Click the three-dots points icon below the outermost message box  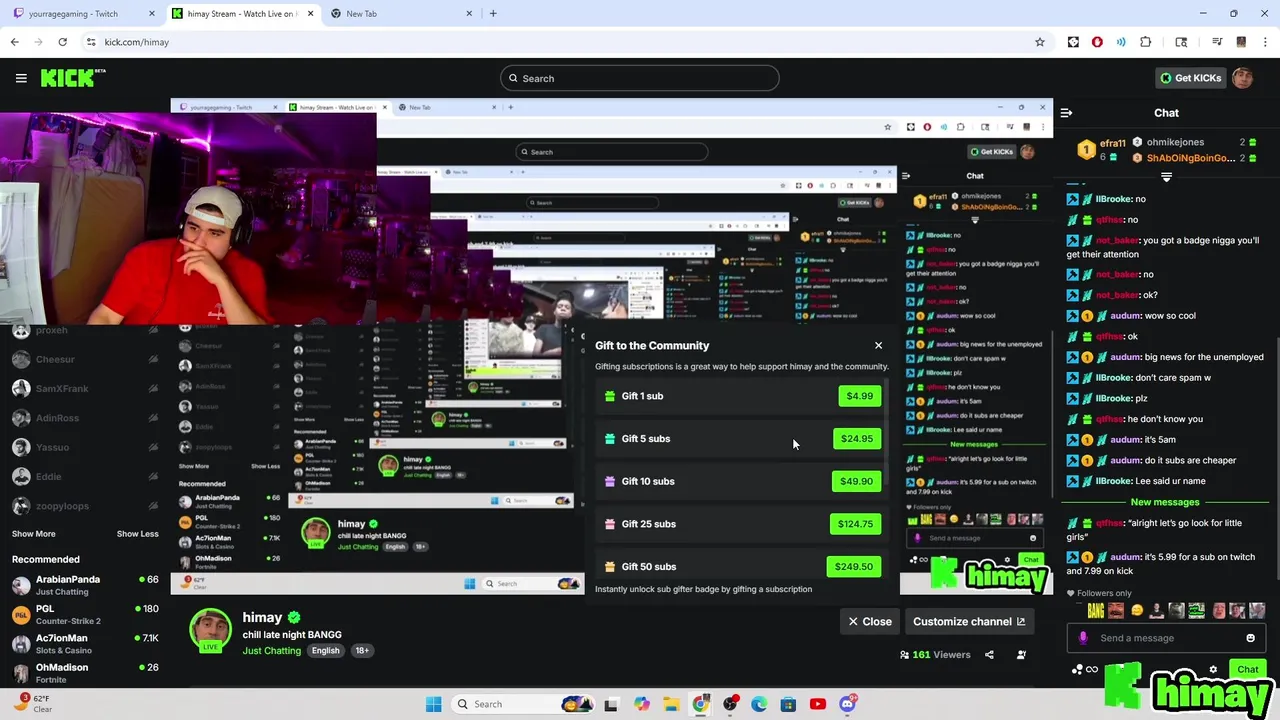(1077, 670)
